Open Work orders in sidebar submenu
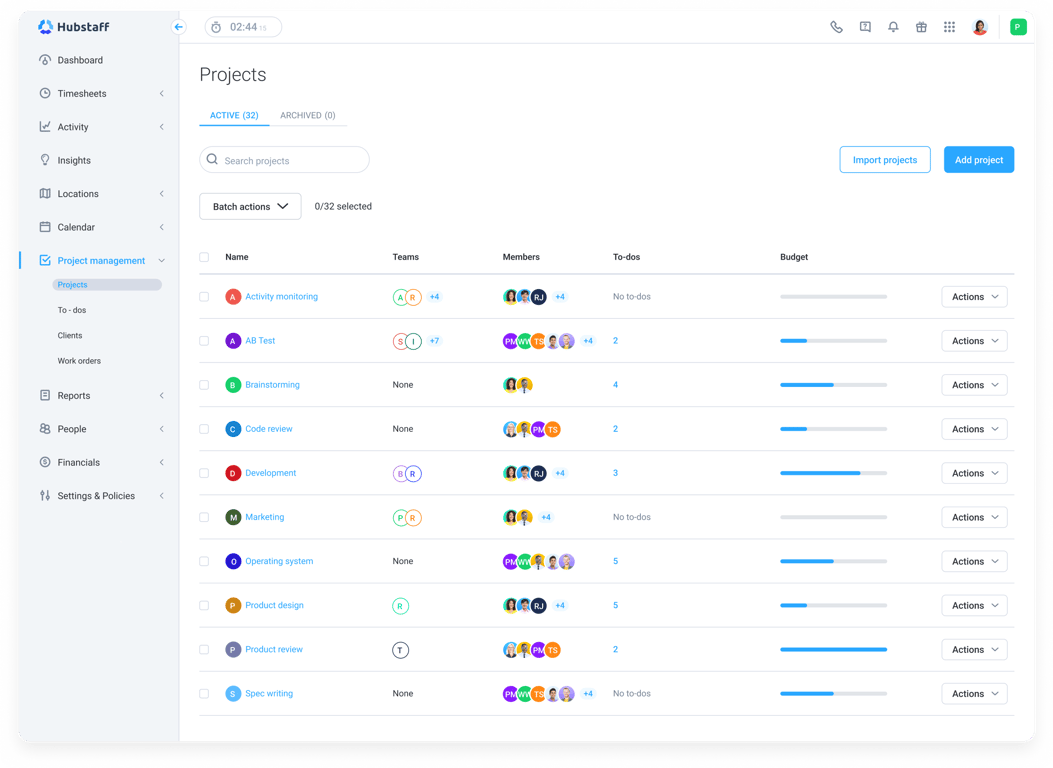Viewport: 1053px width, 768px height. click(x=79, y=361)
